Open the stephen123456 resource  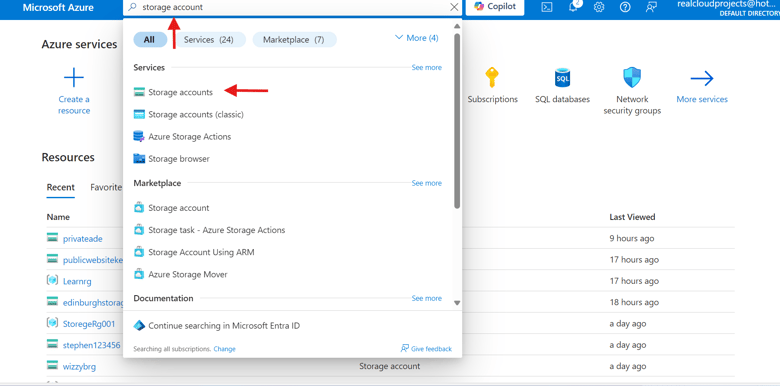click(x=92, y=345)
